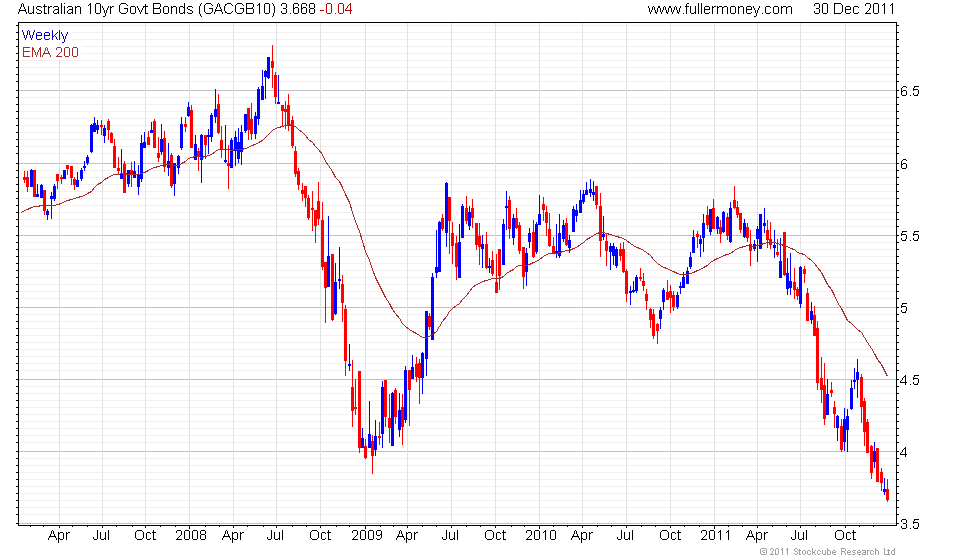The width and height of the screenshot is (980, 560).
Task: Select the EMA 200 legend label
Action: (x=51, y=52)
